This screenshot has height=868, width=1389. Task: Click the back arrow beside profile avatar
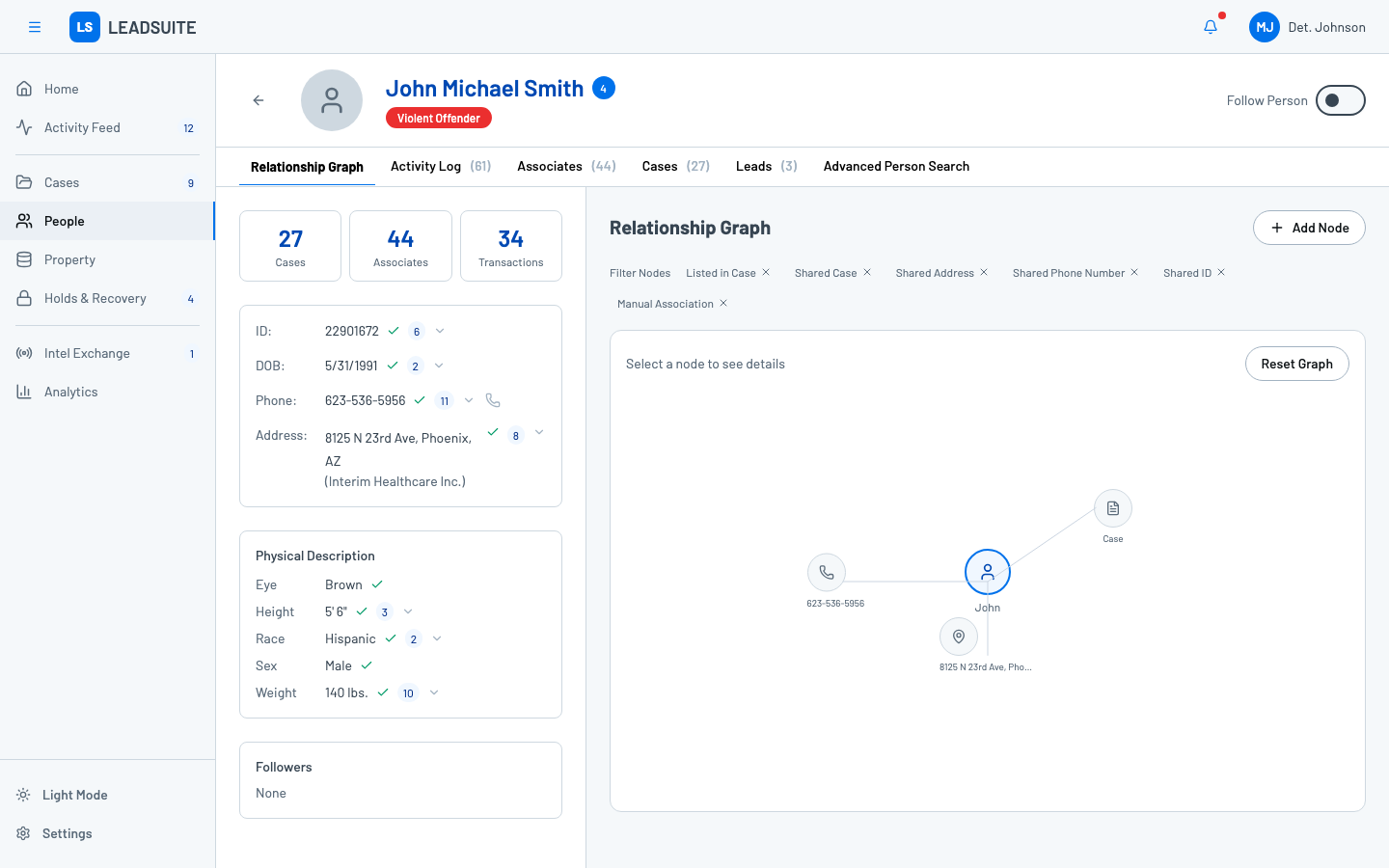point(259,100)
